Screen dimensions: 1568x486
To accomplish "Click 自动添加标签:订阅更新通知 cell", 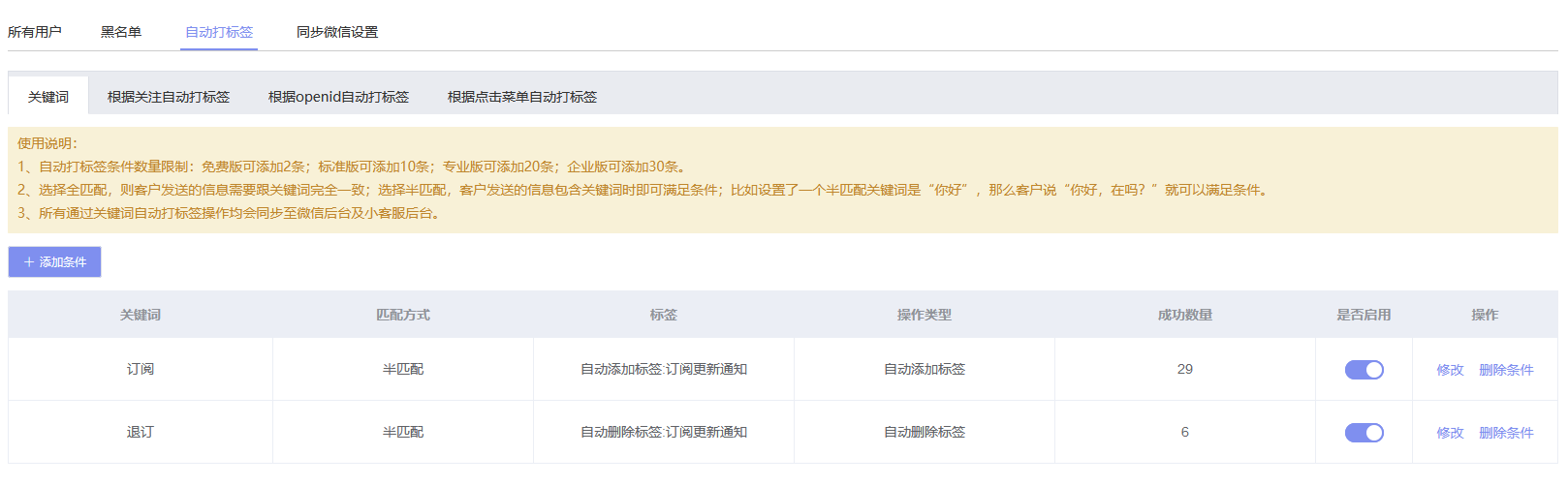I will point(664,369).
